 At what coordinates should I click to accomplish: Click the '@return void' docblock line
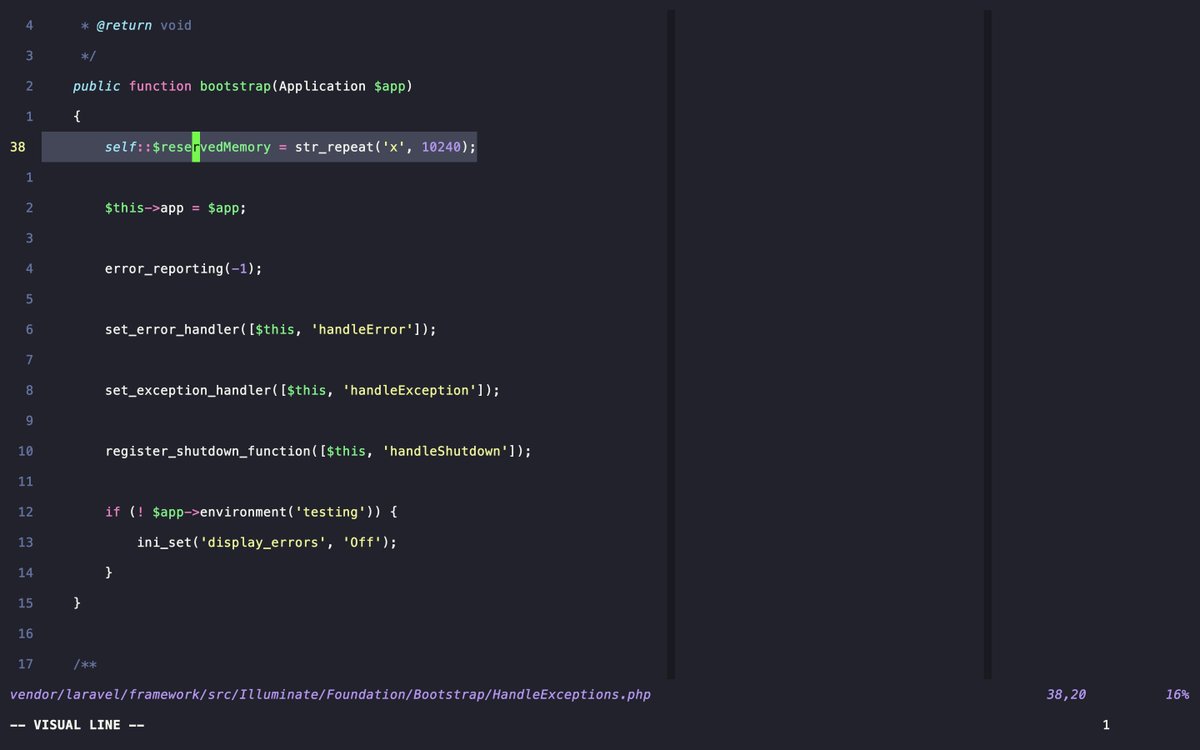pos(136,25)
